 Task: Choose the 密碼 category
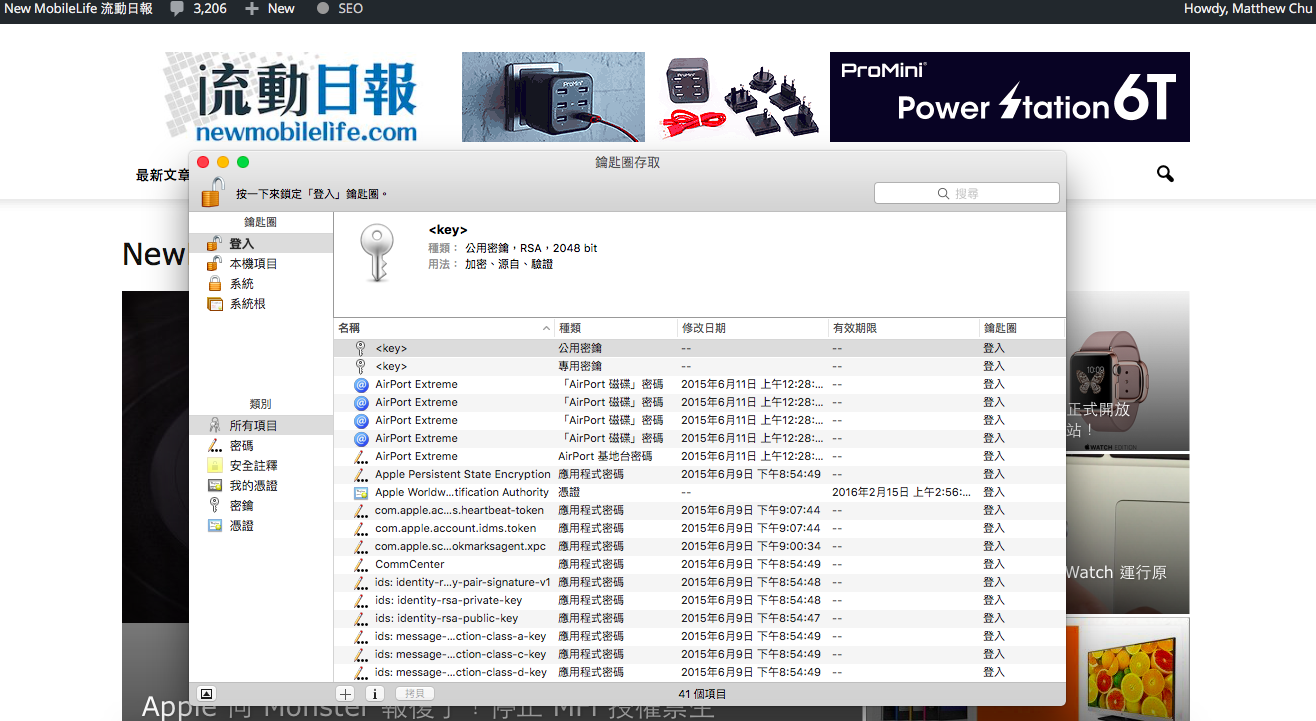tap(241, 446)
